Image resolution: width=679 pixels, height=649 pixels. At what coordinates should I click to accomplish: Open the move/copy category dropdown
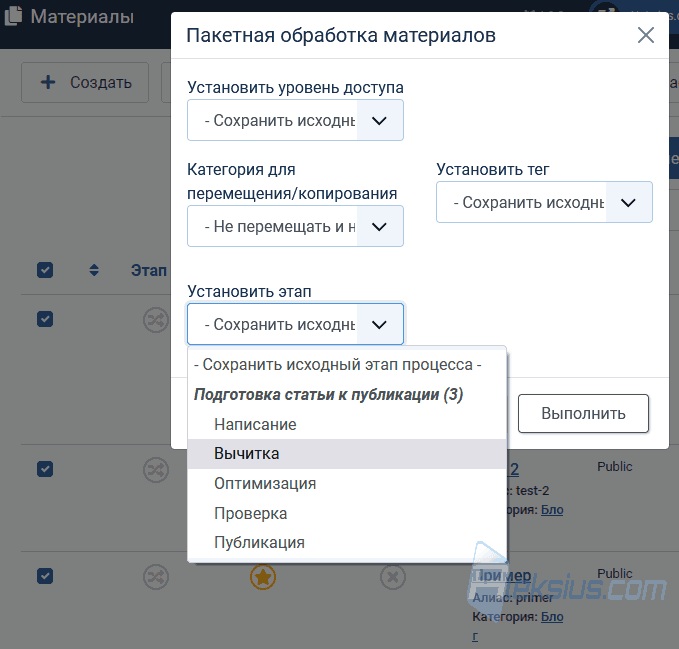(295, 226)
